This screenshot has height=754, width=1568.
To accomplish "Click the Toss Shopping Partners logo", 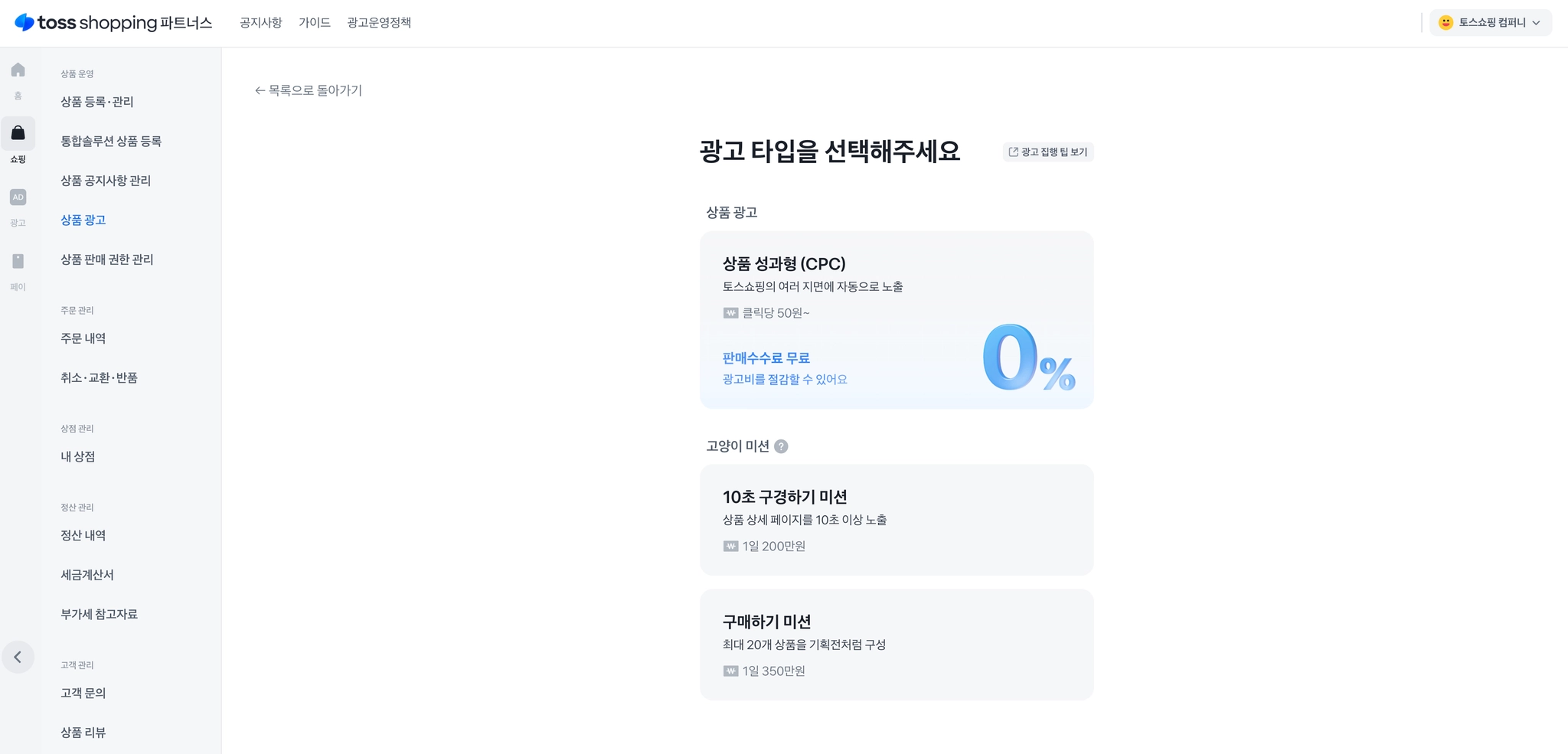I will 113,23.
